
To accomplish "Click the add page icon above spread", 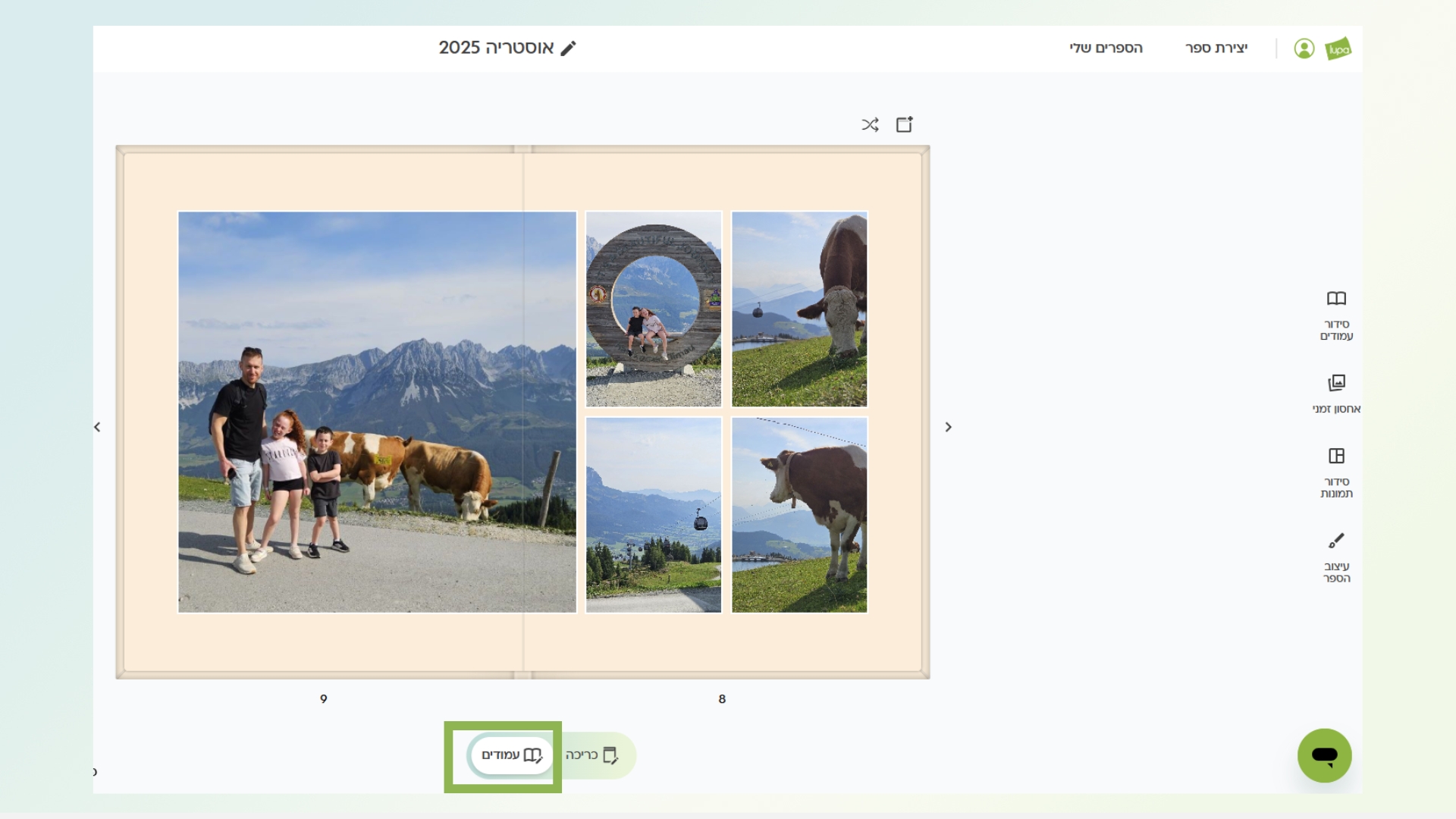I will coord(904,124).
